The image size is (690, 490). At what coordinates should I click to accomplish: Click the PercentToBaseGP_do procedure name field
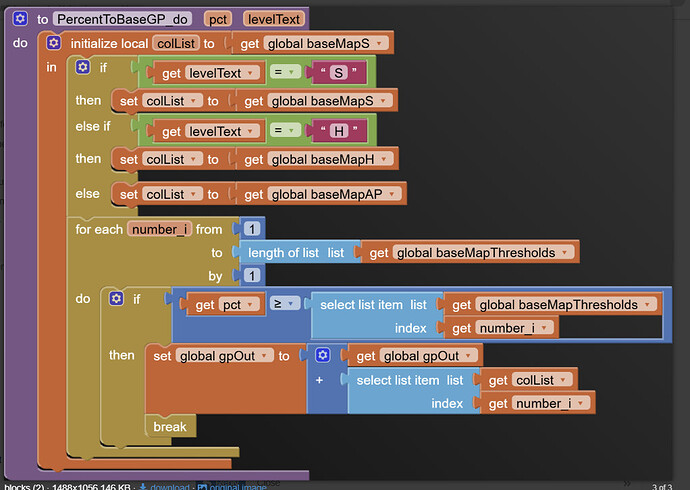click(x=125, y=19)
